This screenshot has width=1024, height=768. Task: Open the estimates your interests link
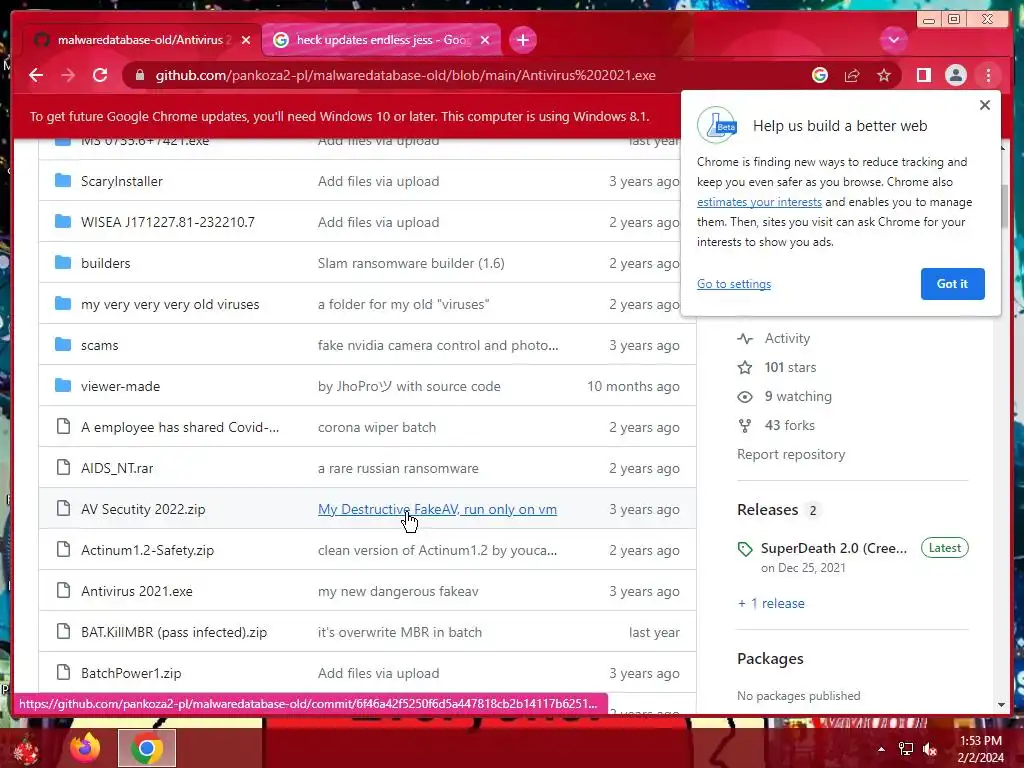[x=759, y=202]
